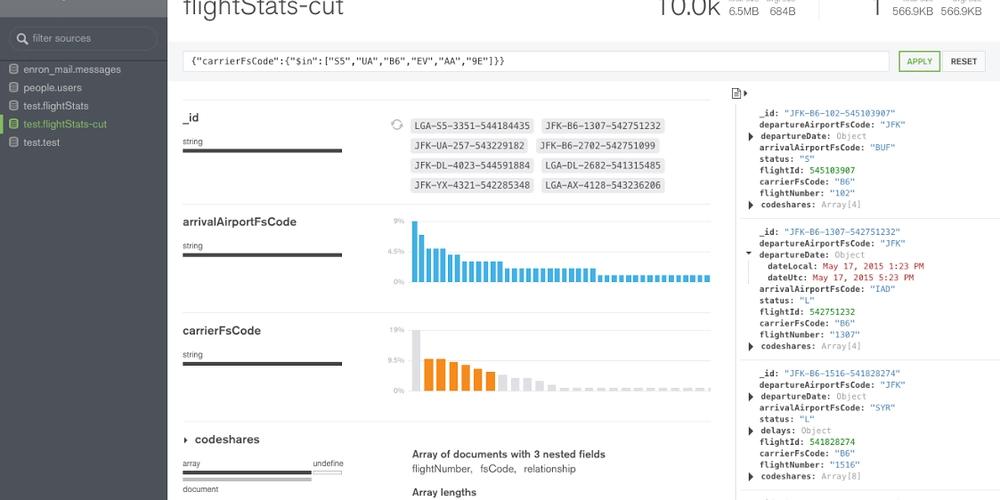Click the dateLocal value May 17, 2015 1:23 PM
This screenshot has height=500, width=1000.
coord(873,266)
